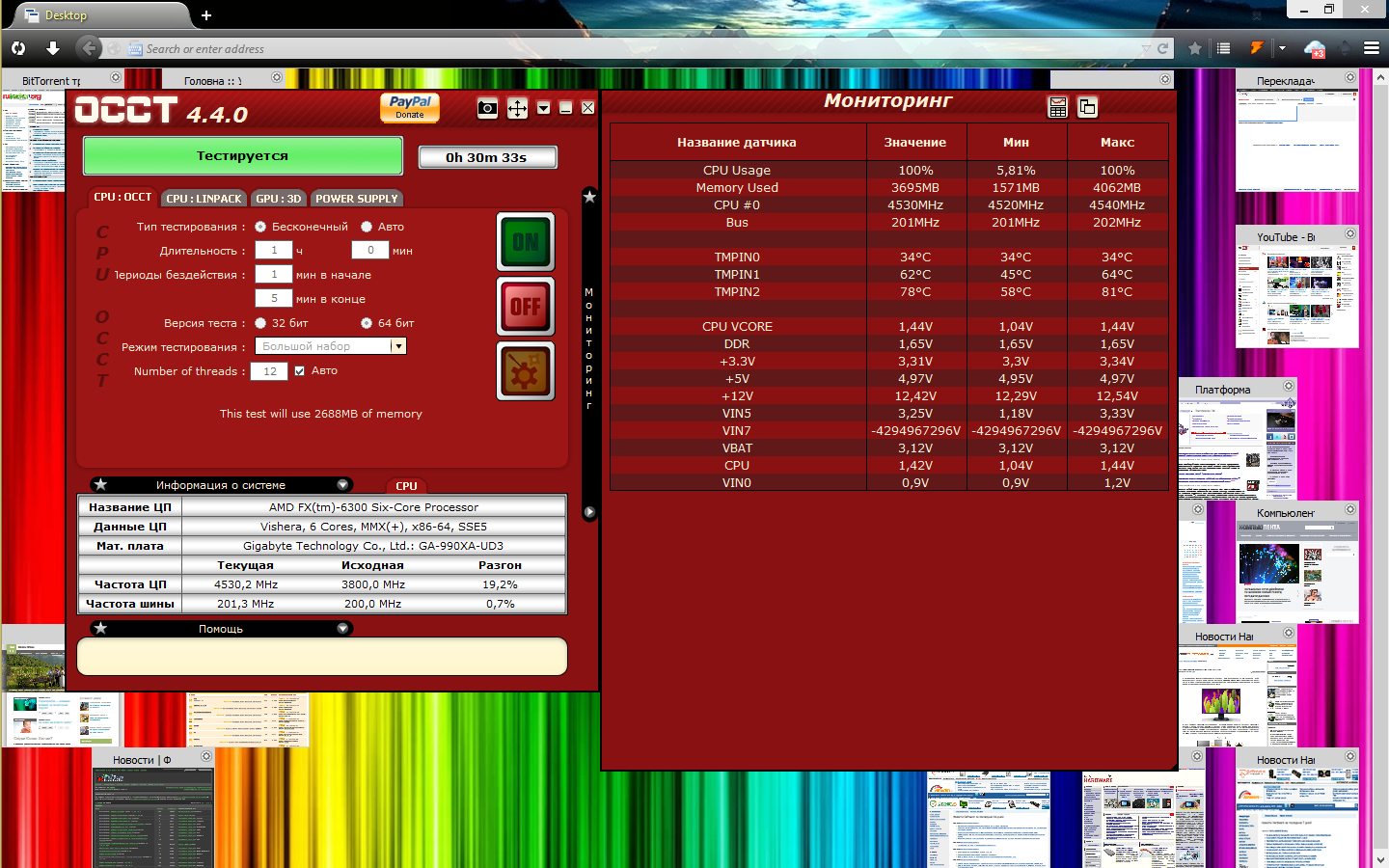Switch to CPU : LINPACK tab
Image resolution: width=1389 pixels, height=868 pixels.
point(204,199)
